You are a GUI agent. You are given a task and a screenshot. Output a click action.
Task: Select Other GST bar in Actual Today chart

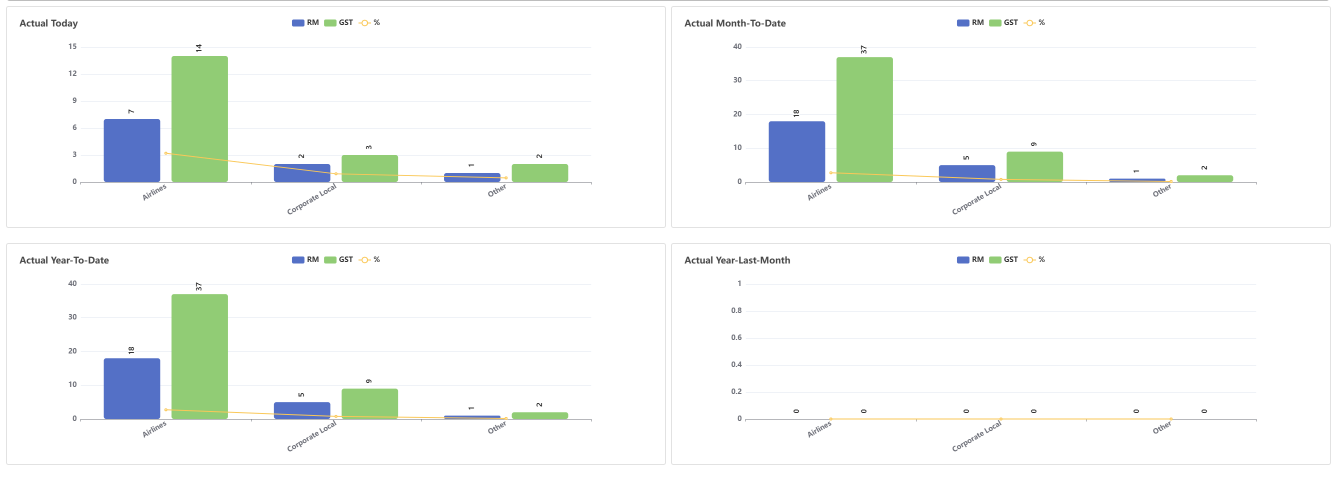point(540,173)
